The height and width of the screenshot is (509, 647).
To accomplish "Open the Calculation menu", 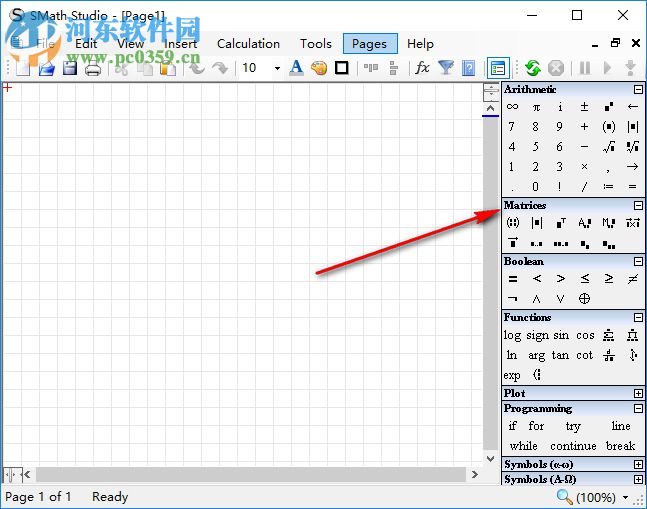I will pyautogui.click(x=248, y=44).
